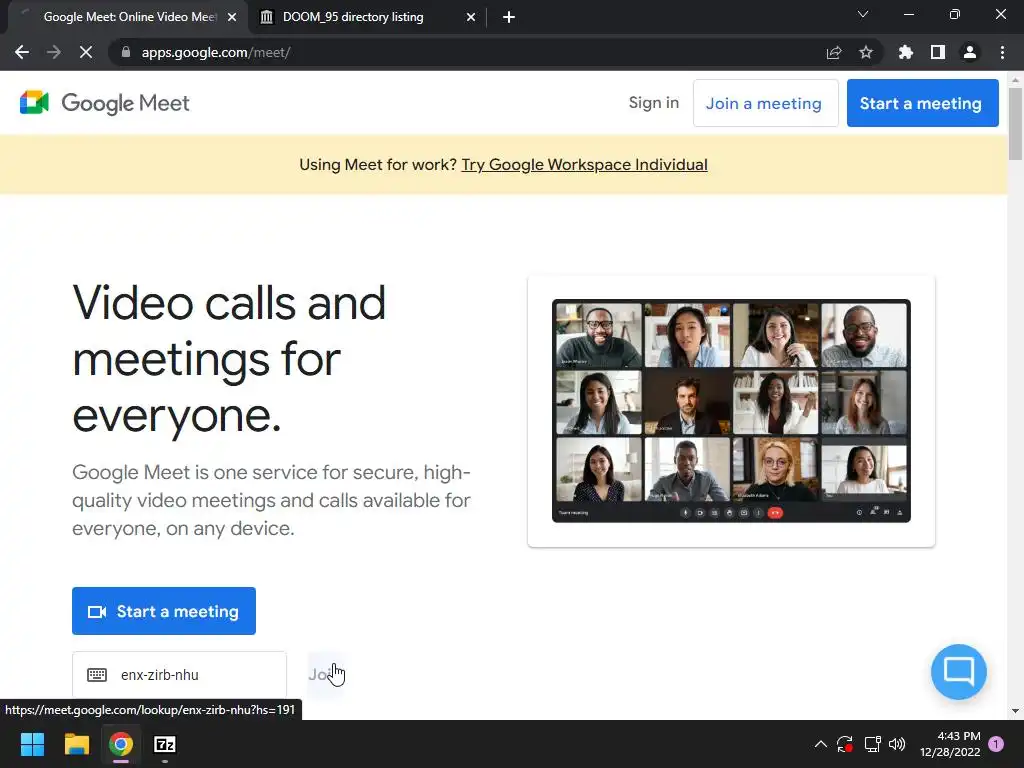Switch to the DOOM_95 directory listing tab
Screen dimensions: 1024x768
point(368,17)
